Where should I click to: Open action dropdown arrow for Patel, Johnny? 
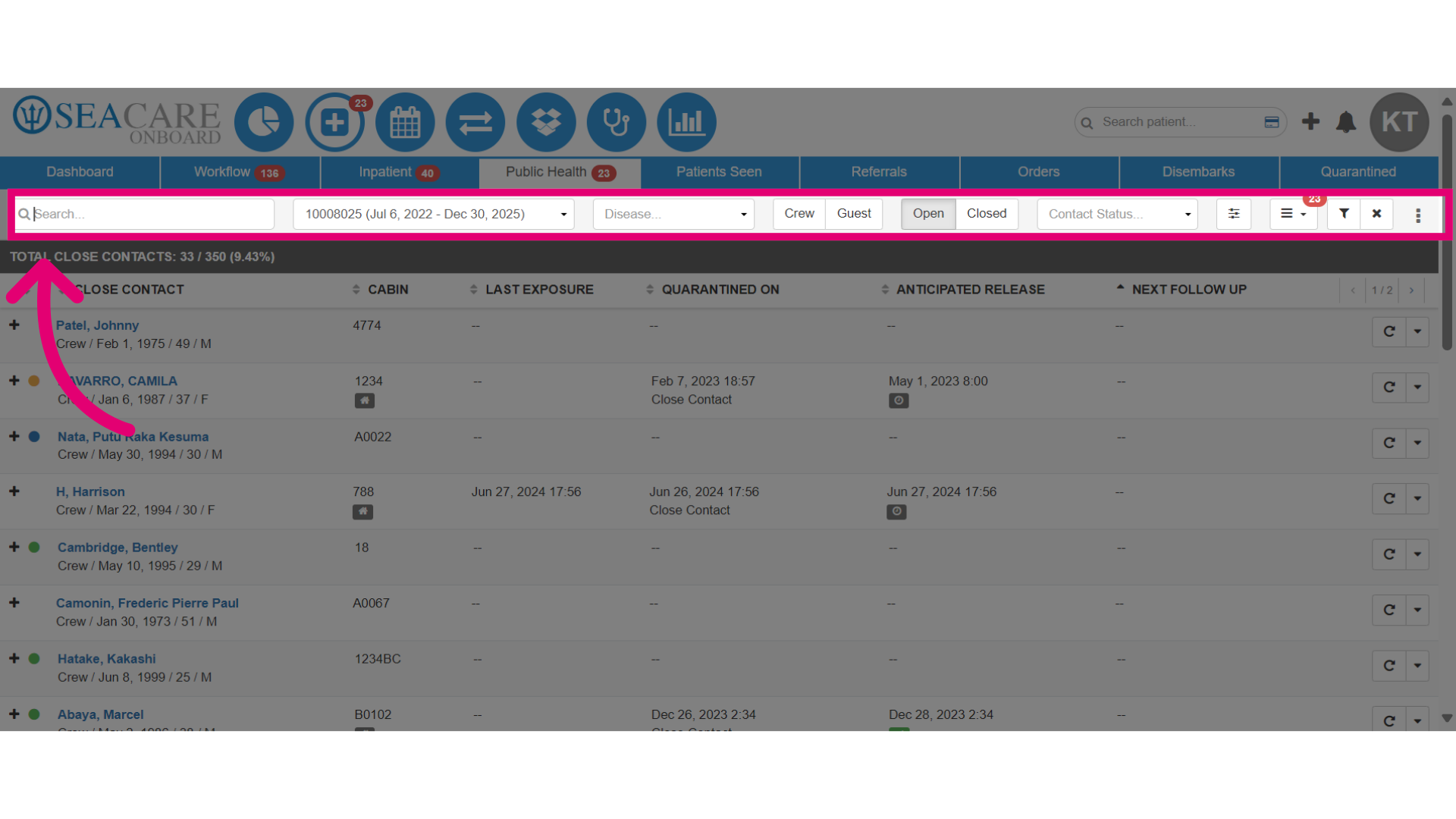pyautogui.click(x=1417, y=331)
